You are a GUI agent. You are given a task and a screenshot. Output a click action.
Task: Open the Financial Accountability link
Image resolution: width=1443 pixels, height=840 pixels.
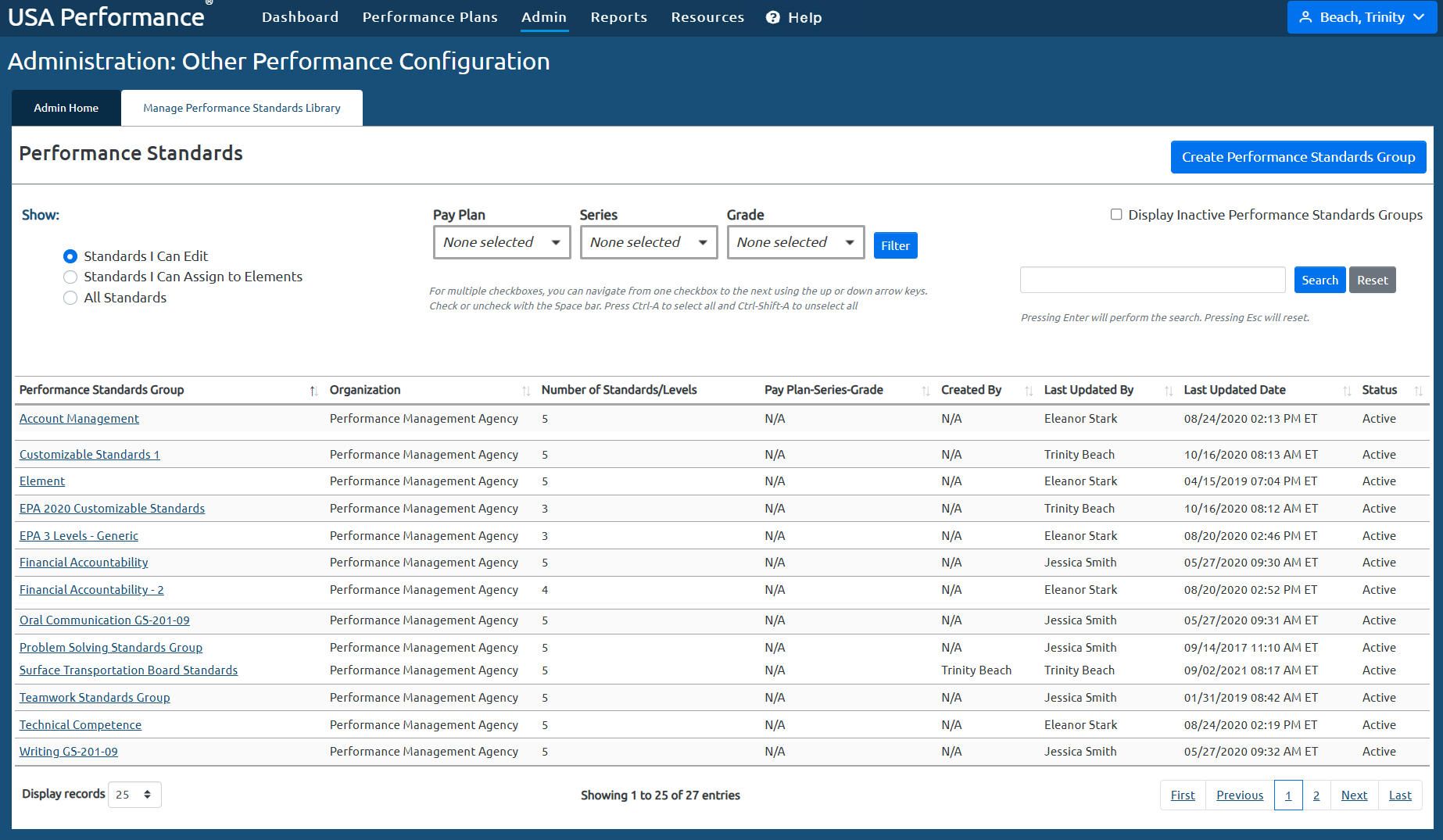point(84,563)
